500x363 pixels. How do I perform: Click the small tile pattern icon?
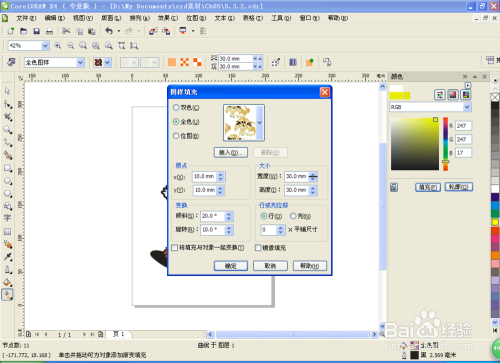172,62
